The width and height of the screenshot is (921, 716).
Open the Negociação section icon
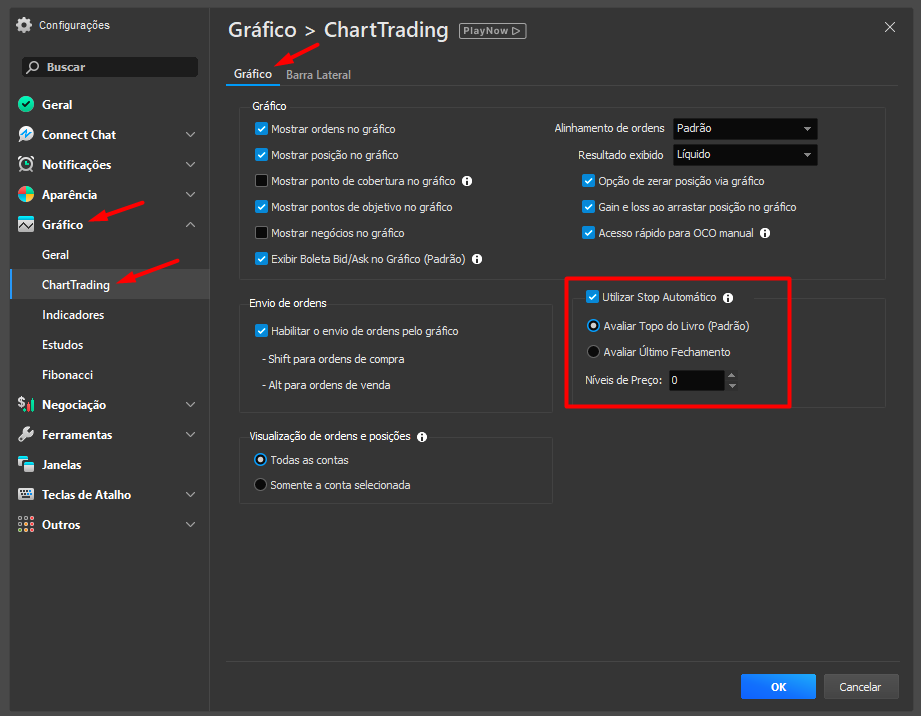point(26,405)
